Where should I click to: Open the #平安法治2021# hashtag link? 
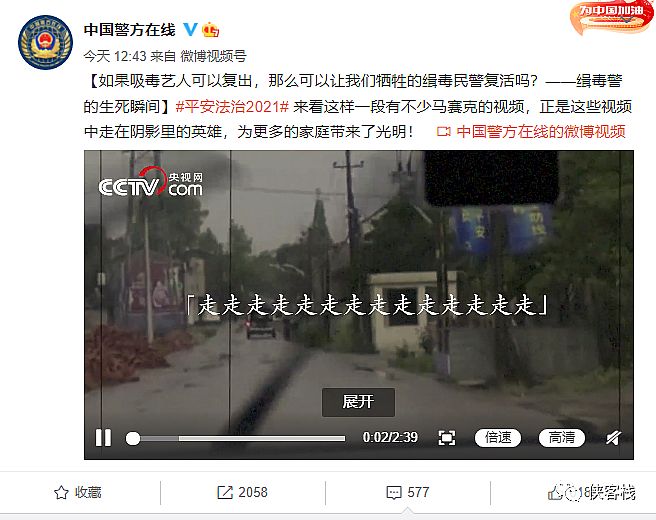pyautogui.click(x=232, y=107)
